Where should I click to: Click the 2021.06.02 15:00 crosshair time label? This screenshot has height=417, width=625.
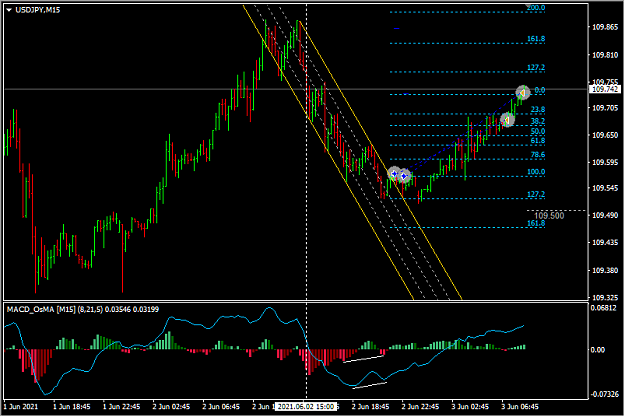click(306, 406)
